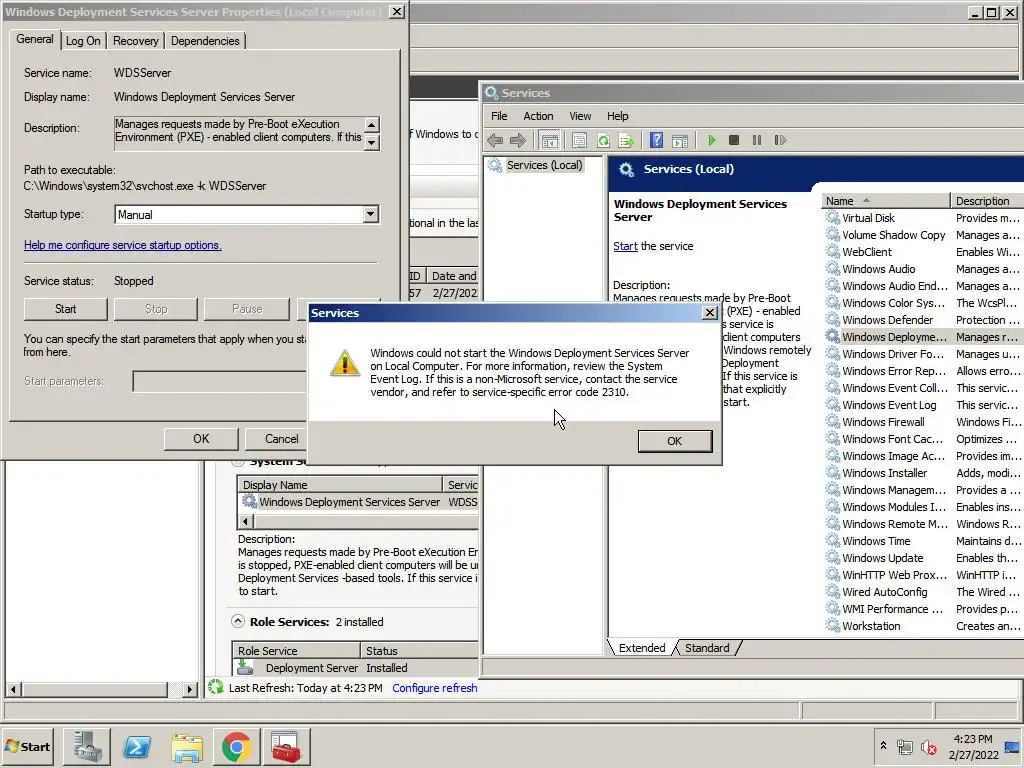Screen dimensions: 1024x768
Task: Close the Services error dialog
Action: click(710, 313)
